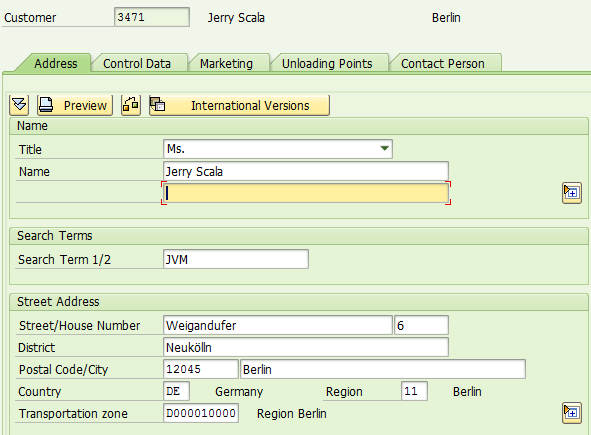Click the Berlin description next to Region 11
The image size is (591, 435).
[467, 392]
